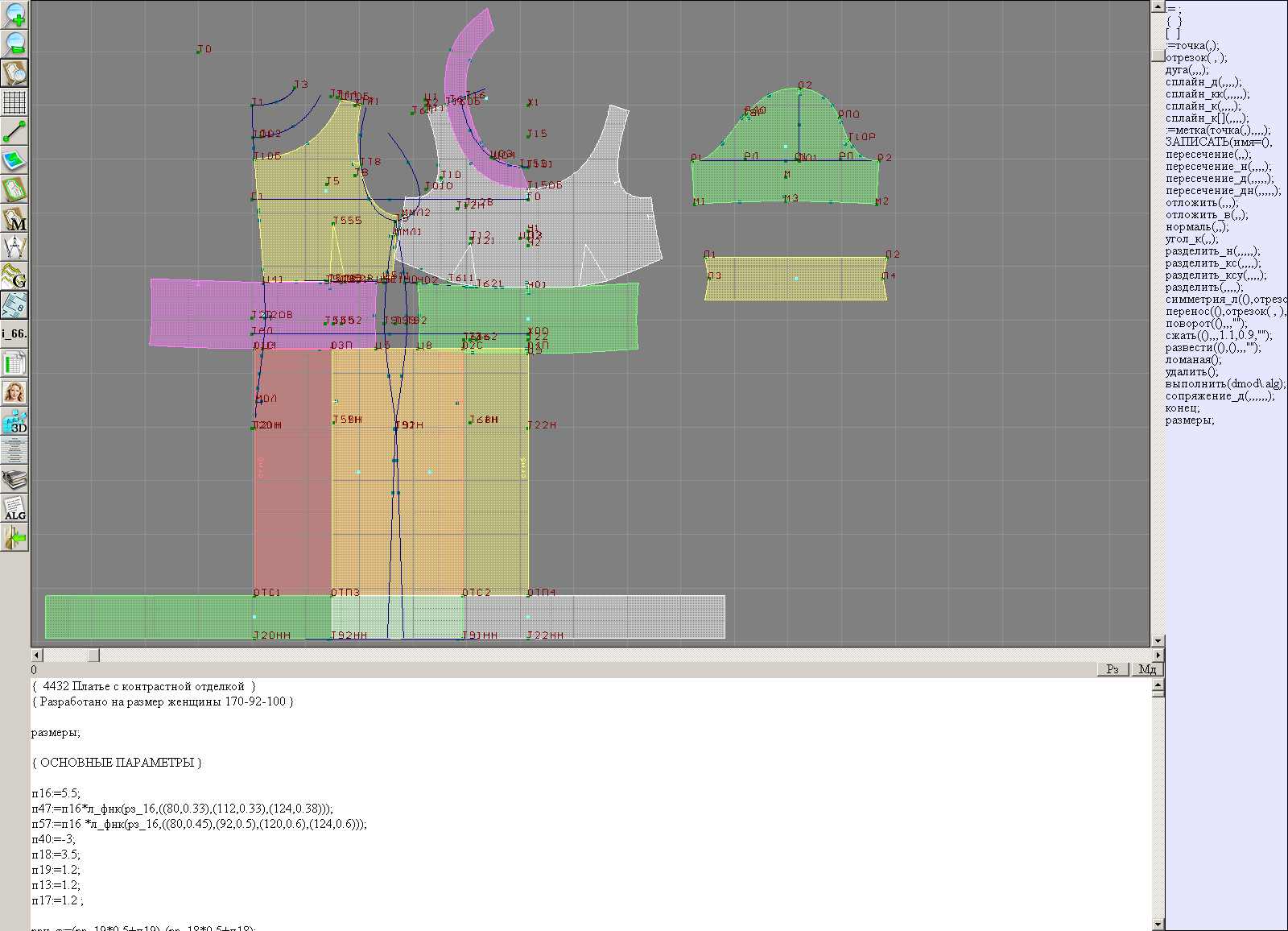Click the code line 'п16:=5.5;'
Image resolution: width=1288 pixels, height=931 pixels.
click(56, 793)
